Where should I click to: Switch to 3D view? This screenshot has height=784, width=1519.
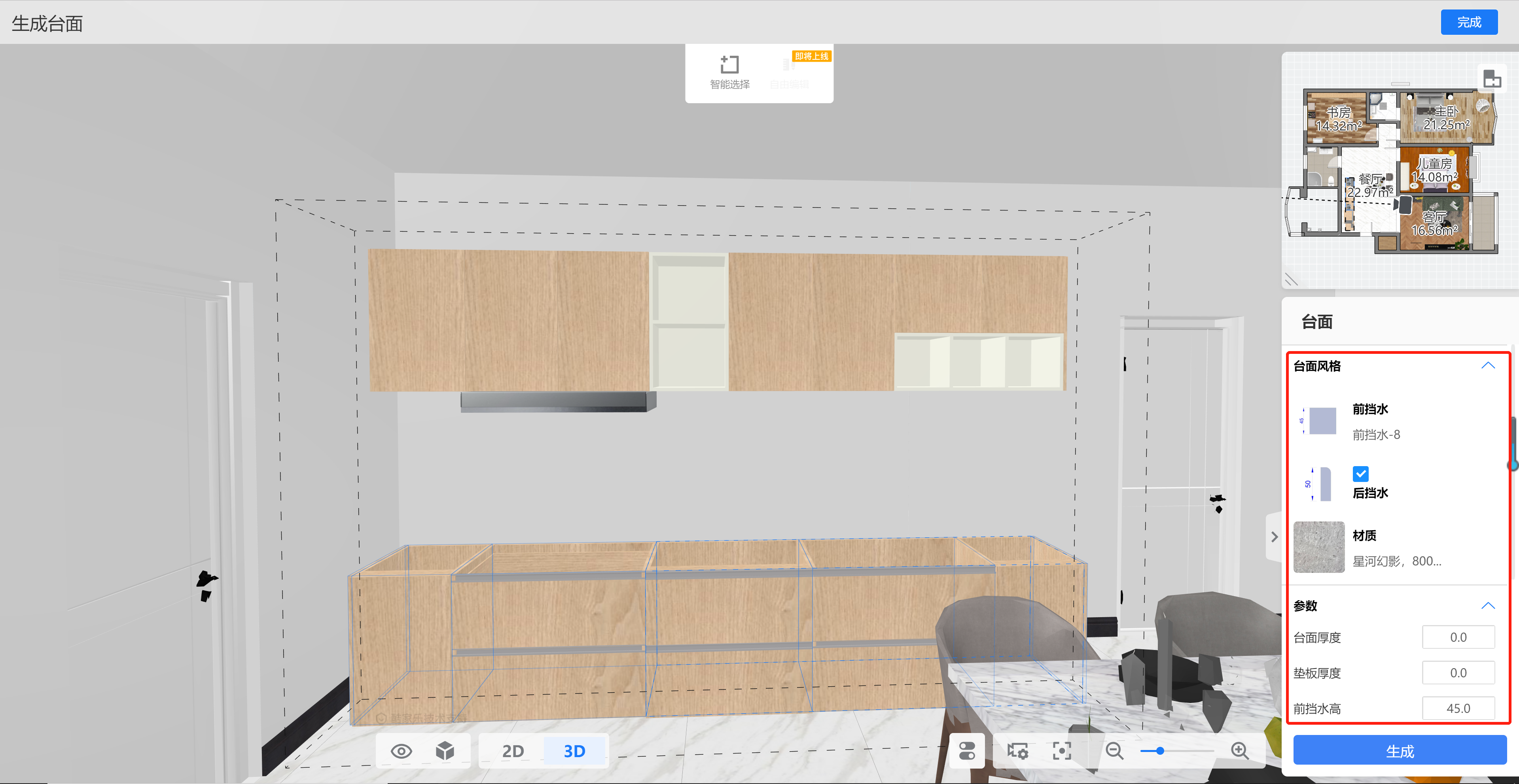click(x=574, y=751)
